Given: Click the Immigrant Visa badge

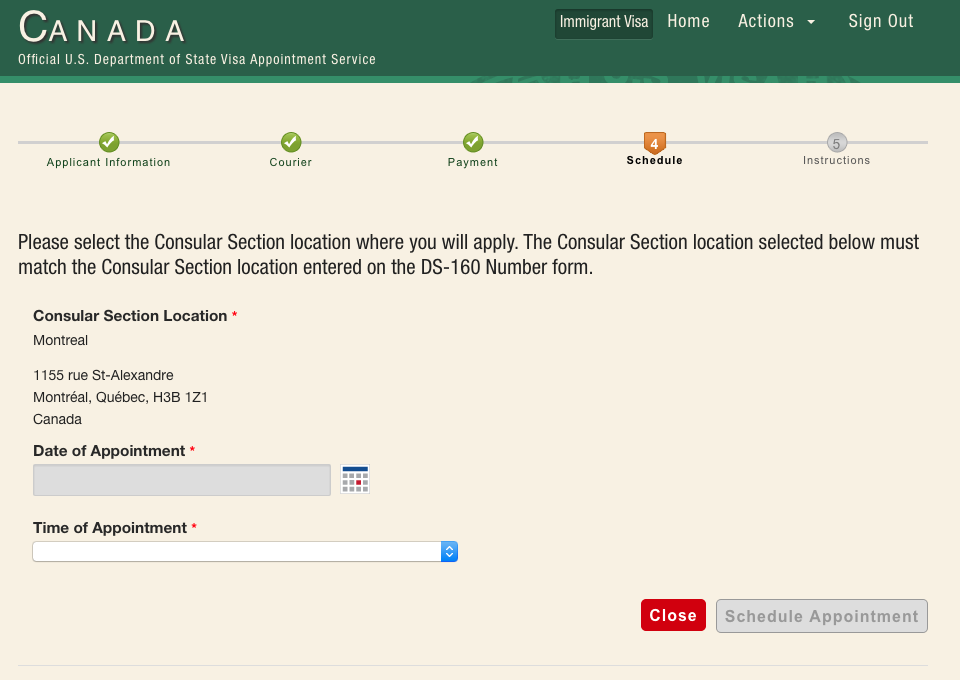Looking at the screenshot, I should pyautogui.click(x=604, y=23).
